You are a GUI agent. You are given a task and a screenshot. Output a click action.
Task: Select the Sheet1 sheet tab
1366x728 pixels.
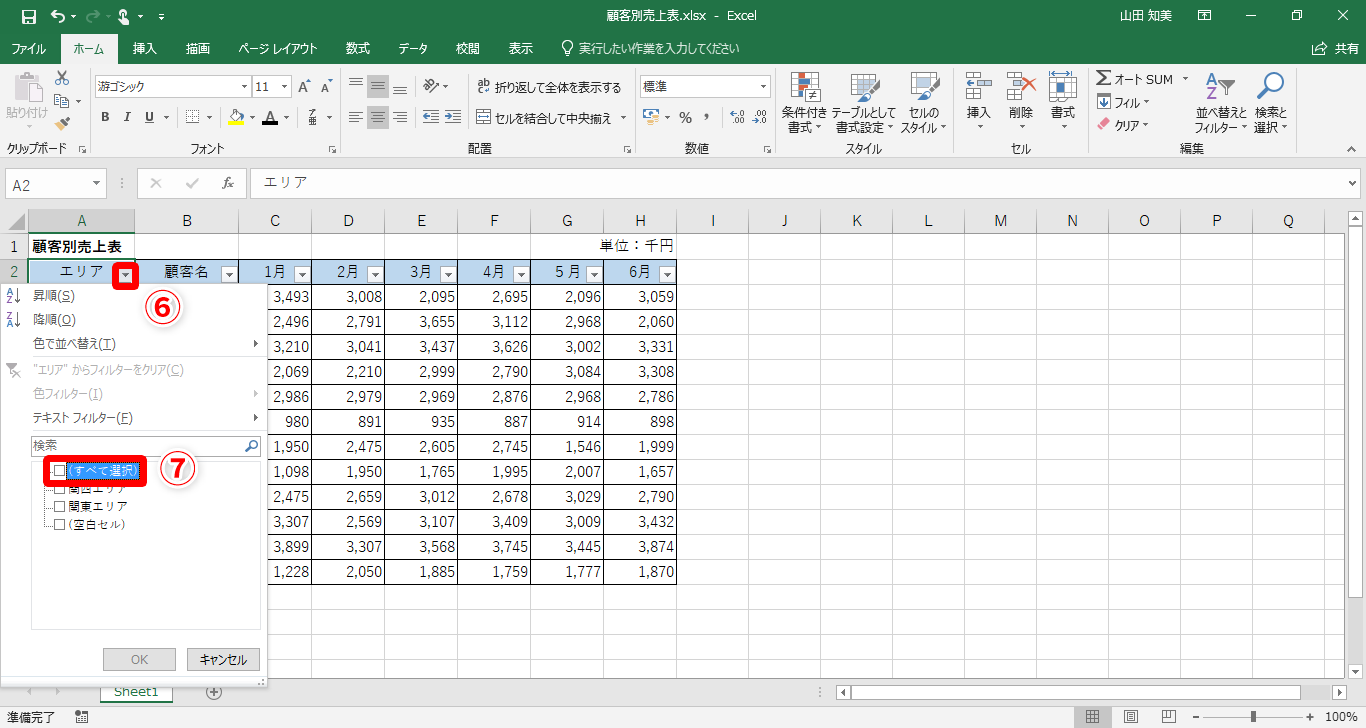(136, 691)
